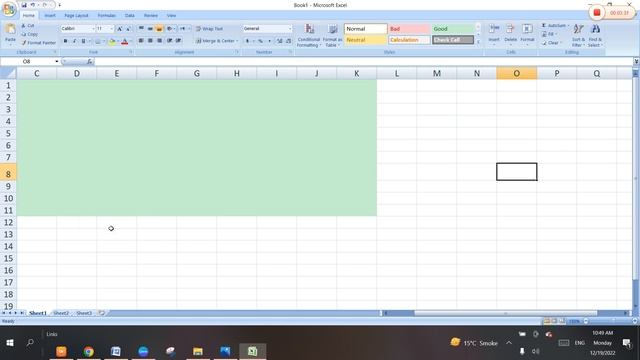Toggle Underline formatting
The height and width of the screenshot is (360, 640).
(83, 41)
